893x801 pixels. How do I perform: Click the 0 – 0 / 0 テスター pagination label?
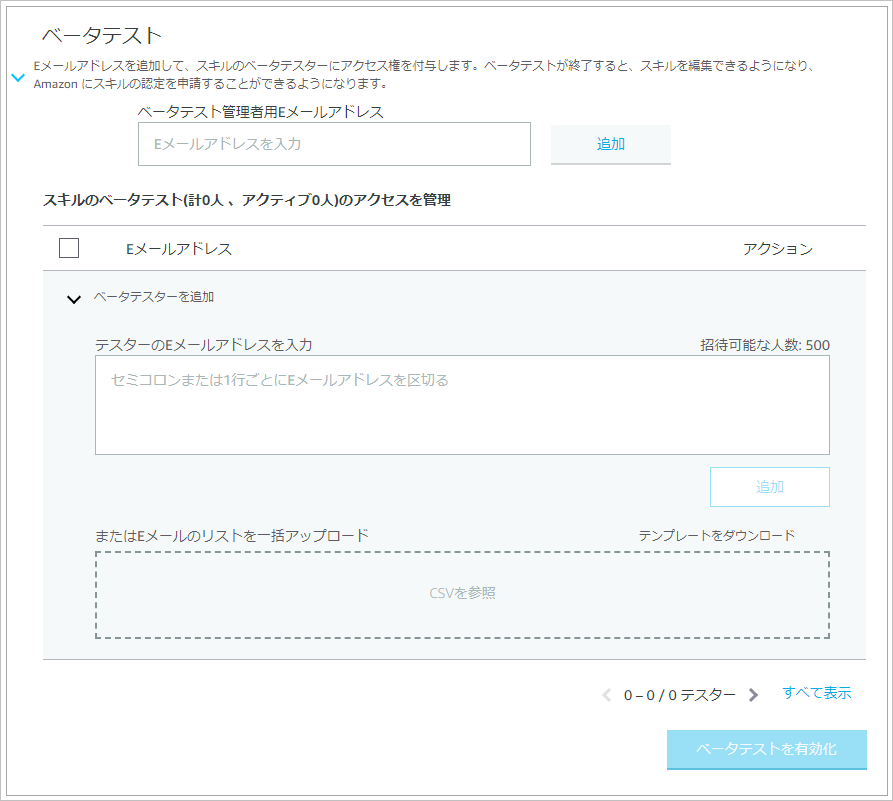click(x=680, y=693)
